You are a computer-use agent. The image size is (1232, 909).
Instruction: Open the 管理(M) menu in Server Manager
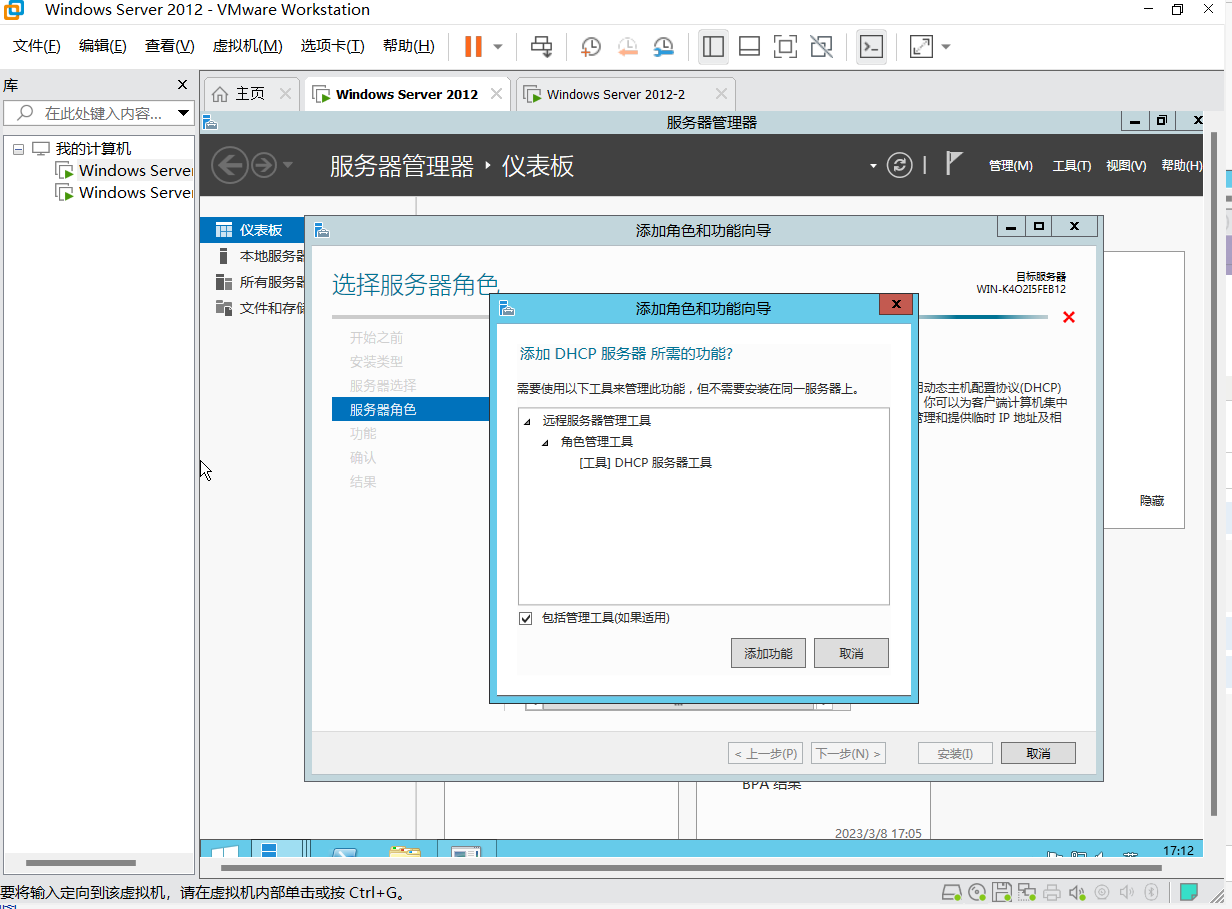[x=1010, y=166]
